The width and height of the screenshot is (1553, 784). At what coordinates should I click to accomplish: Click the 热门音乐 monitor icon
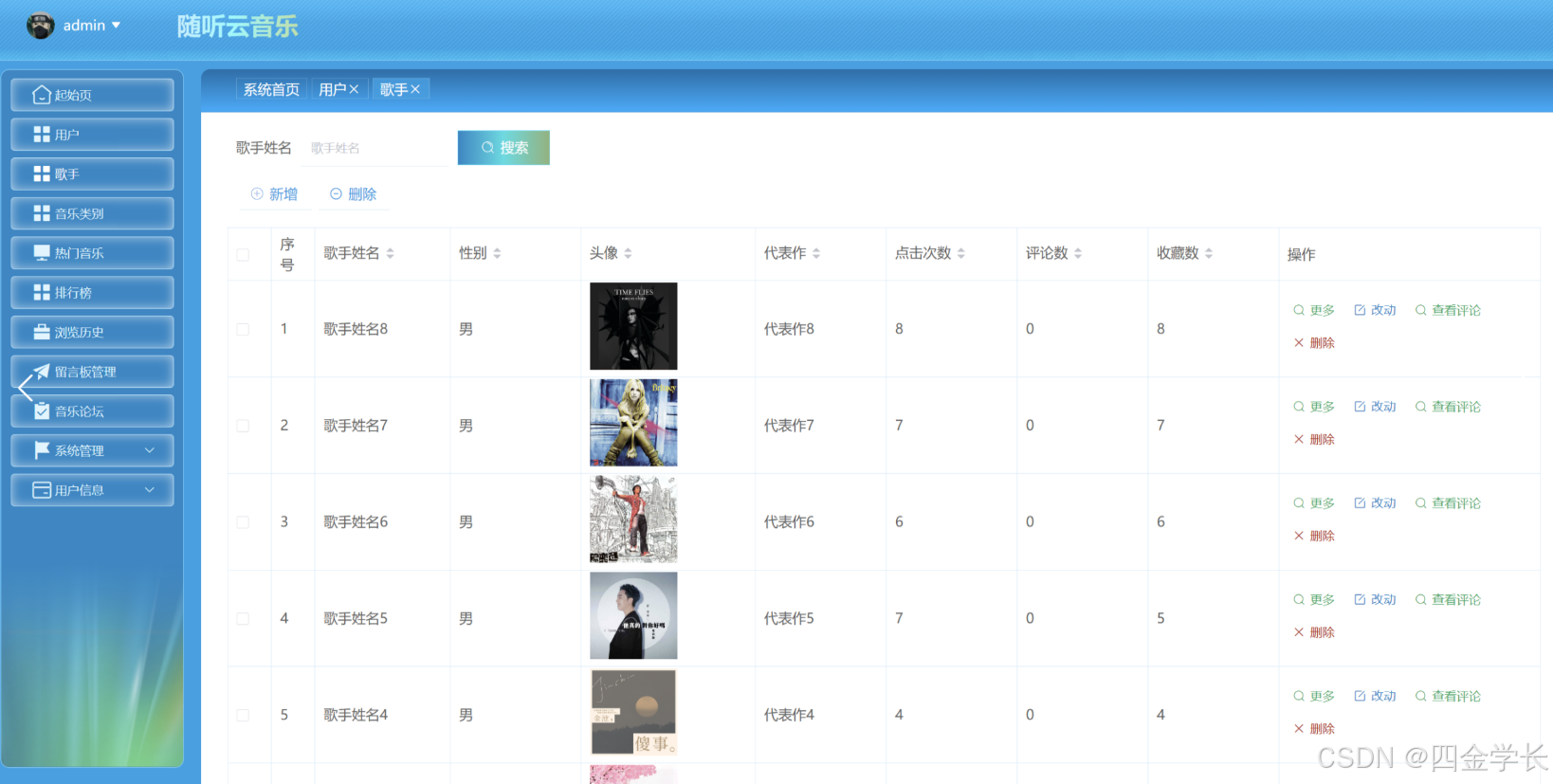(42, 253)
